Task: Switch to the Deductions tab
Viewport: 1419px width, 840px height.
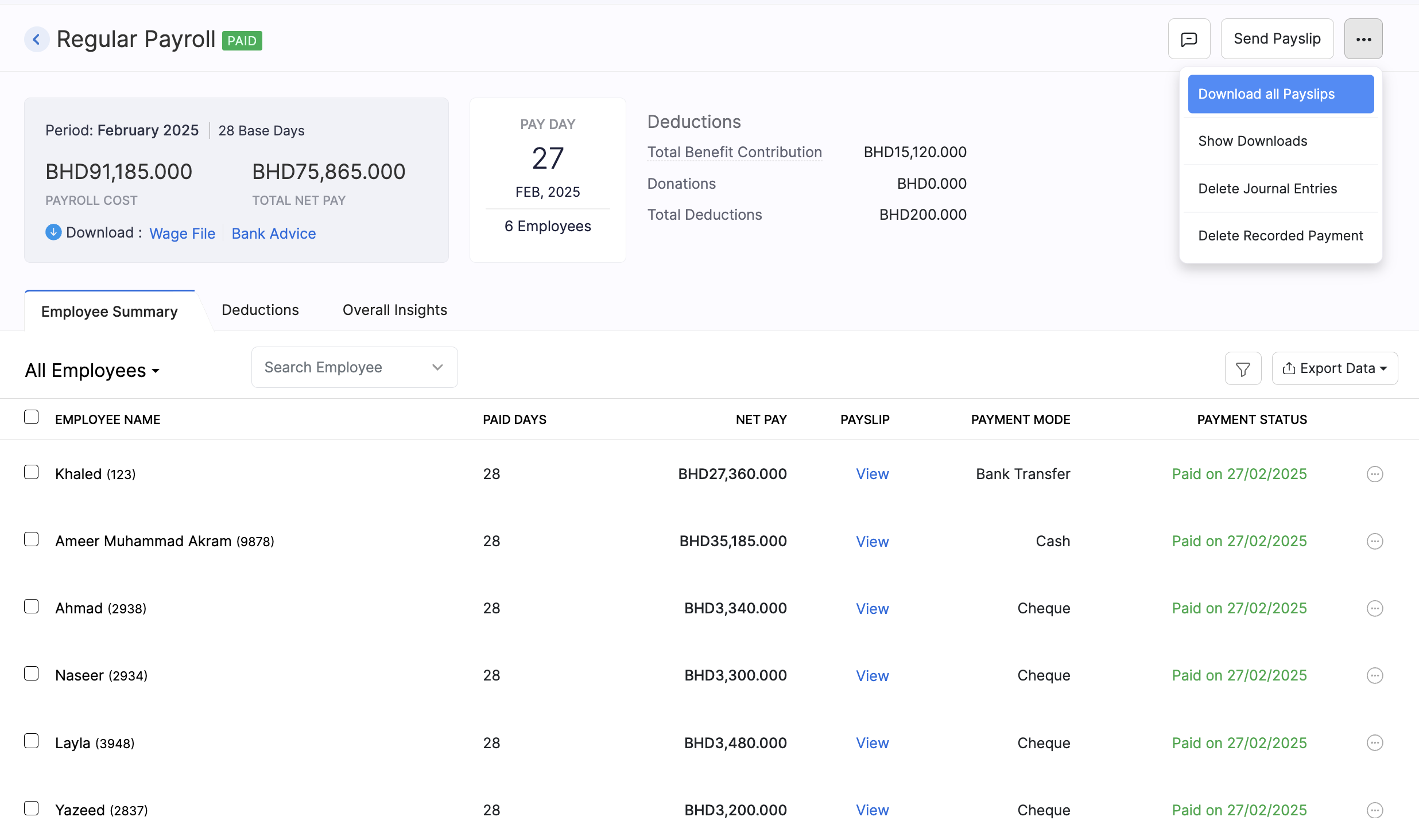Action: (260, 310)
